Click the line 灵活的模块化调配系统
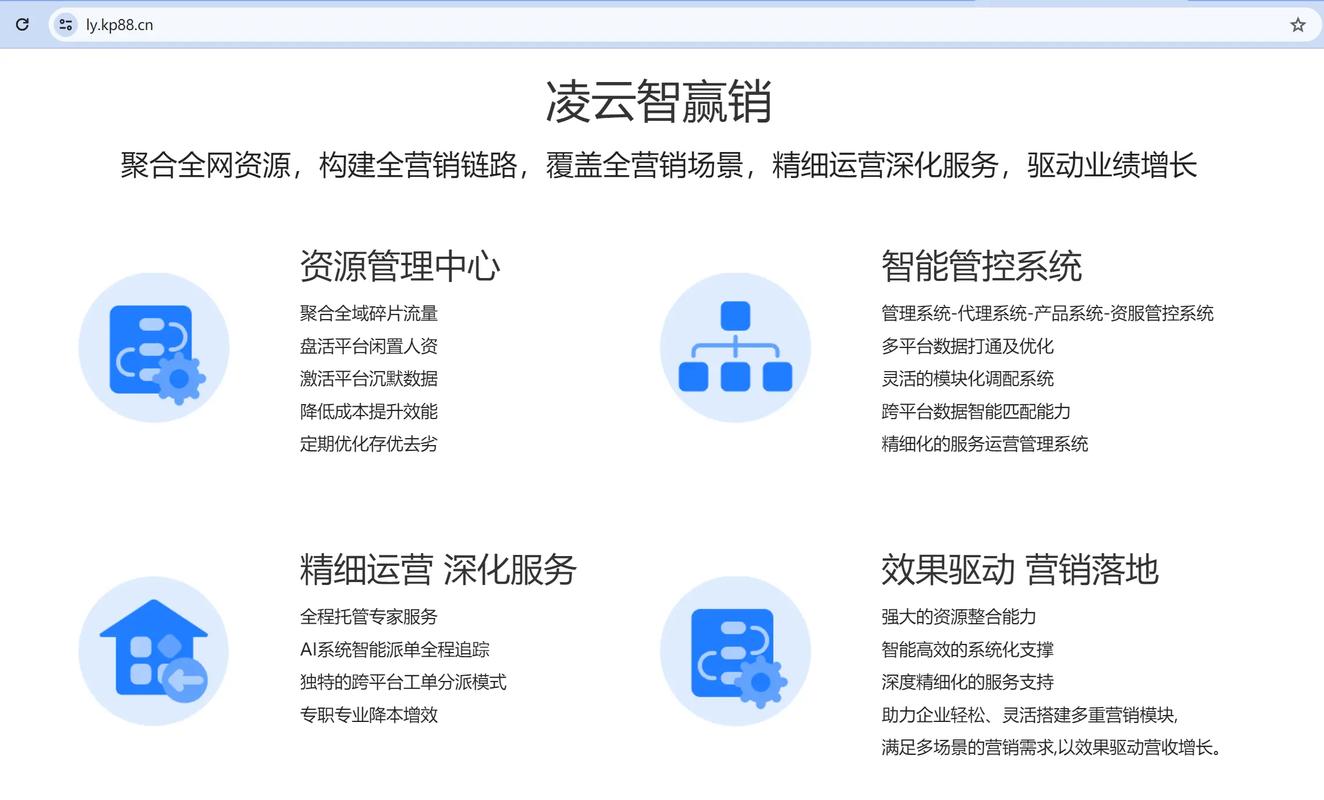The image size is (1324, 800). pos(968,378)
